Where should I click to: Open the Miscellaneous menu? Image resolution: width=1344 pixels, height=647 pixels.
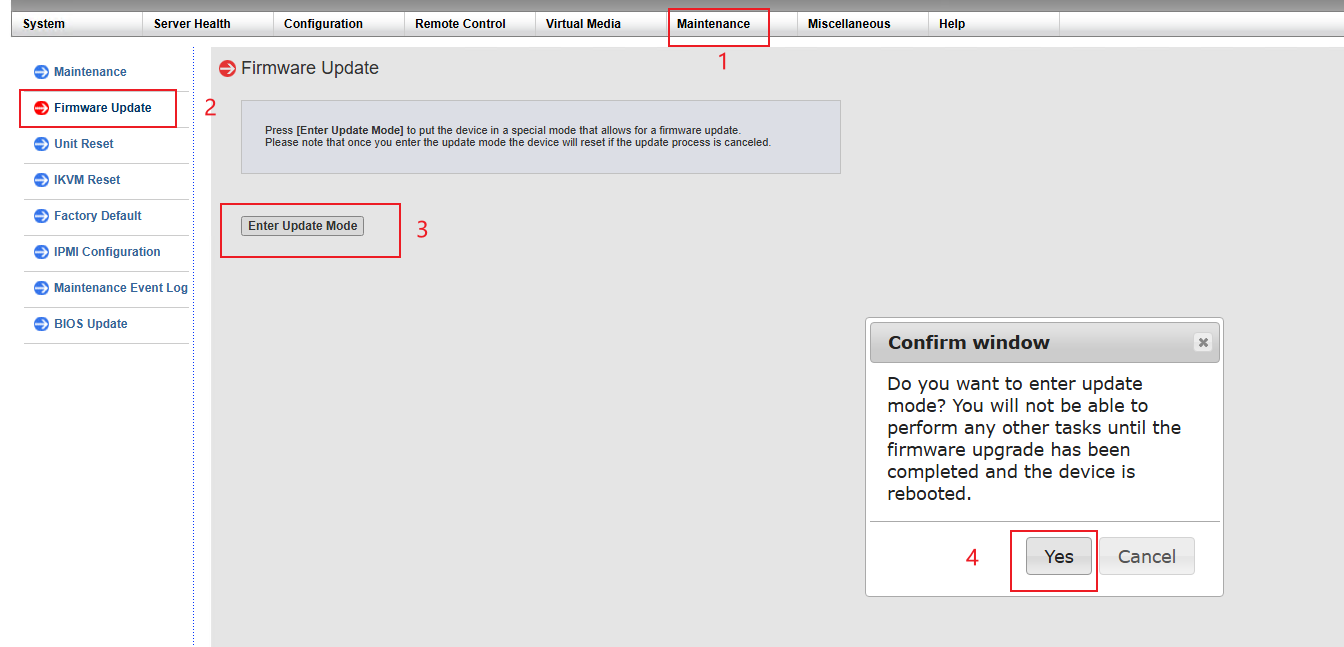(849, 24)
